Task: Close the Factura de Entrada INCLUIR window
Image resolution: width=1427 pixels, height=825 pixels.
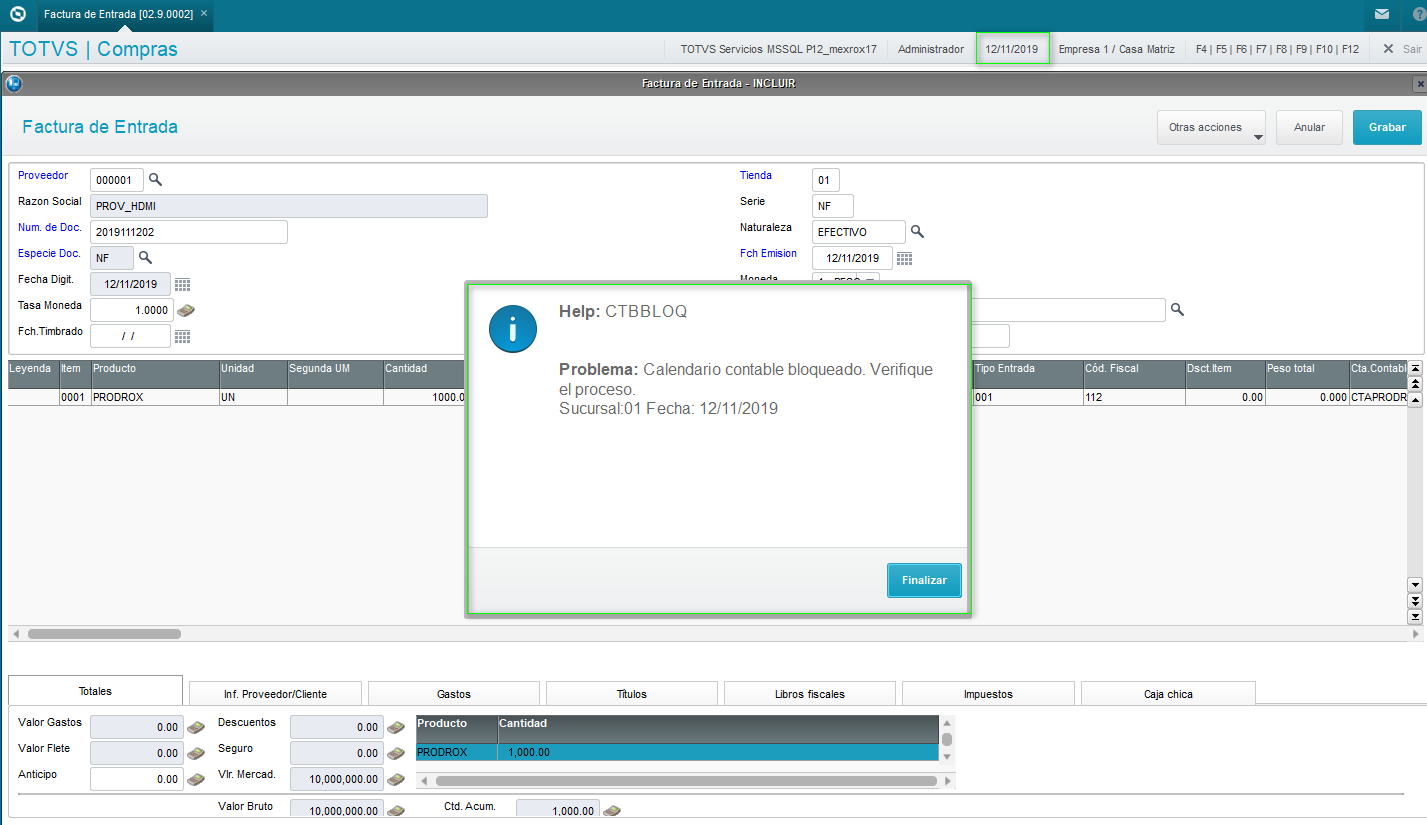Action: (1419, 83)
